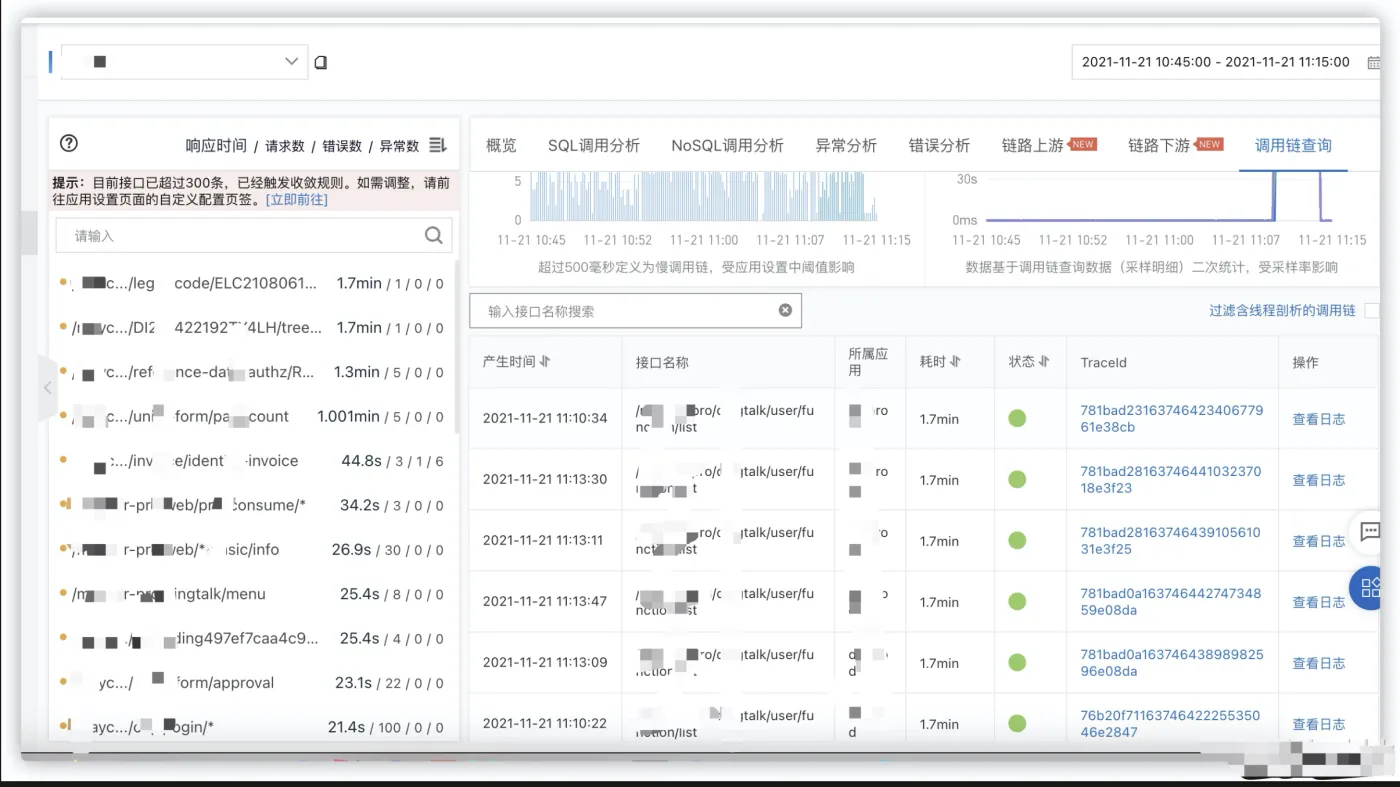Open TraceId 781bad2816374644103237018e3f23
The height and width of the screenshot is (787, 1400).
(x=1171, y=479)
